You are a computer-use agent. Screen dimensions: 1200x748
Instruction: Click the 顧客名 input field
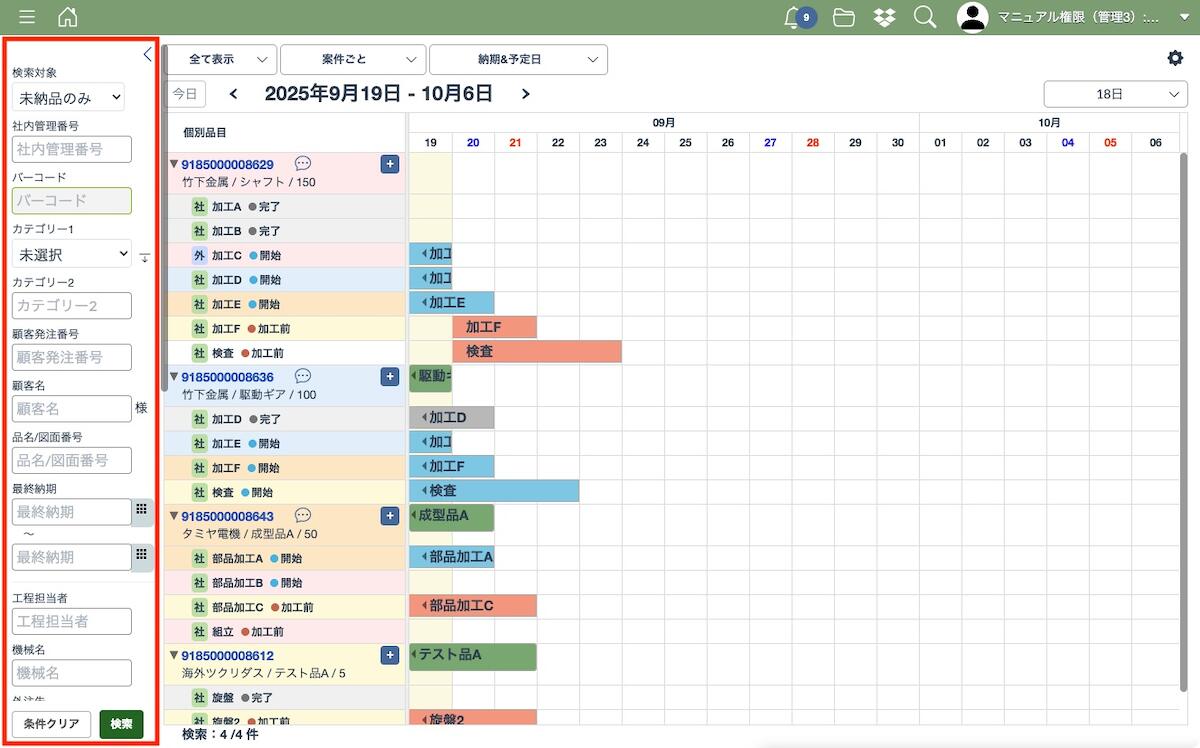click(72, 408)
